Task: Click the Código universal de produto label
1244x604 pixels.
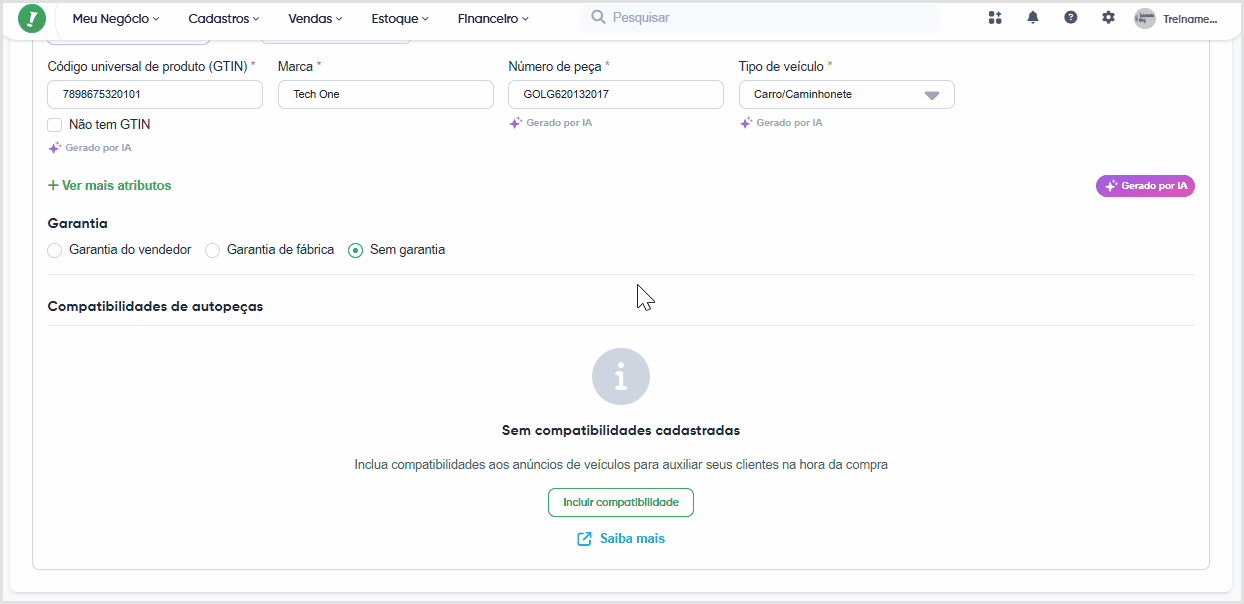Action: tap(147, 66)
